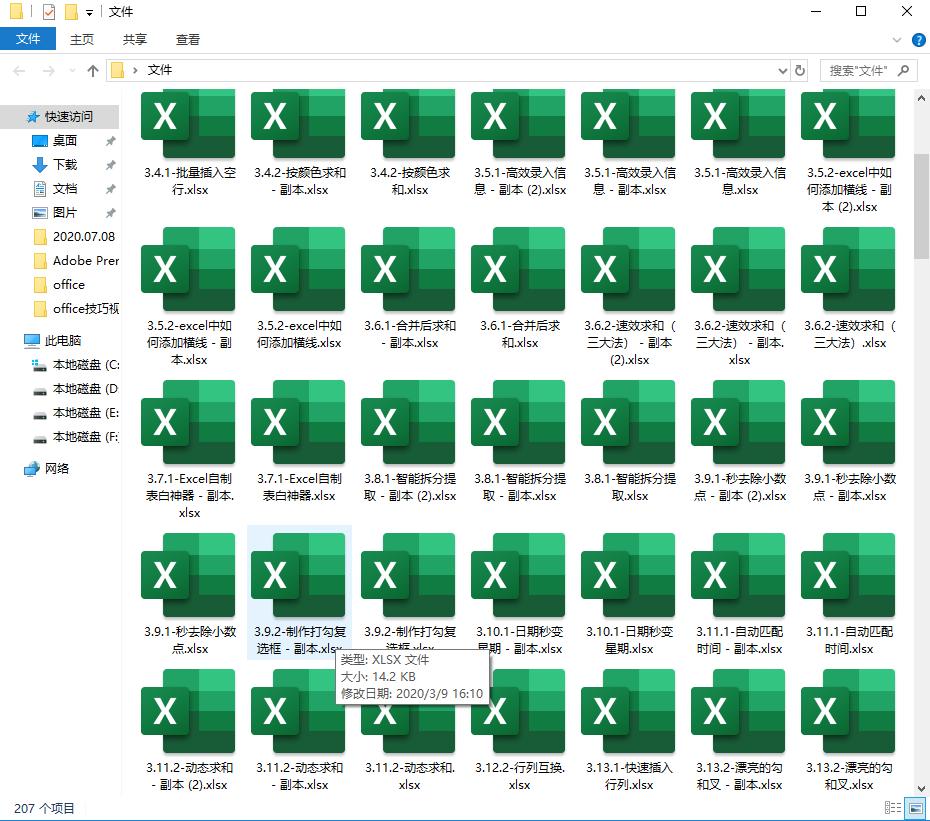Switch to the 主页 ribbon tab

[x=82, y=39]
